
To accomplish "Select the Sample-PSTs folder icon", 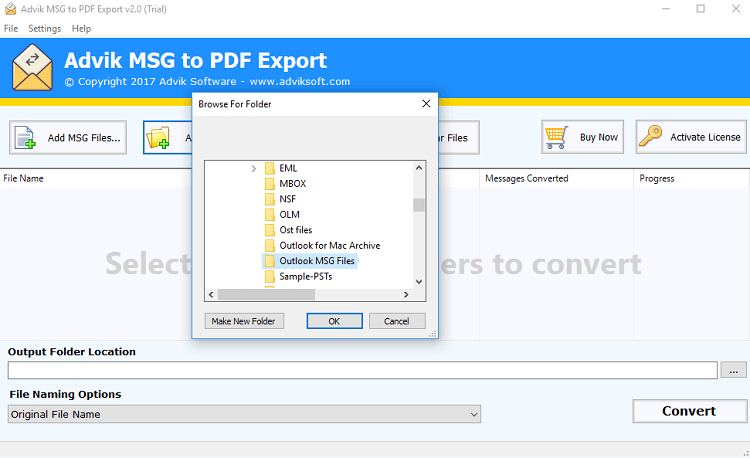I will (270, 276).
